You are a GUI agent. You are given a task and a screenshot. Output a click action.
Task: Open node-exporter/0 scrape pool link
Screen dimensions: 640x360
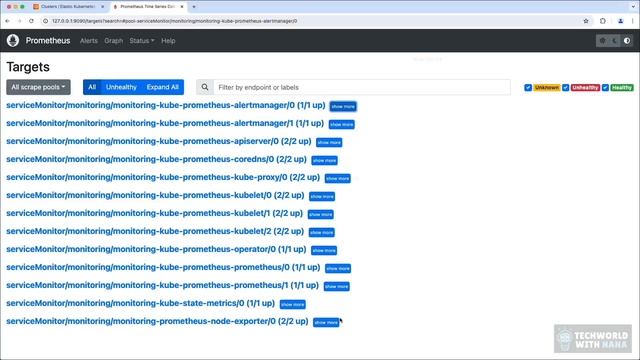tap(157, 321)
